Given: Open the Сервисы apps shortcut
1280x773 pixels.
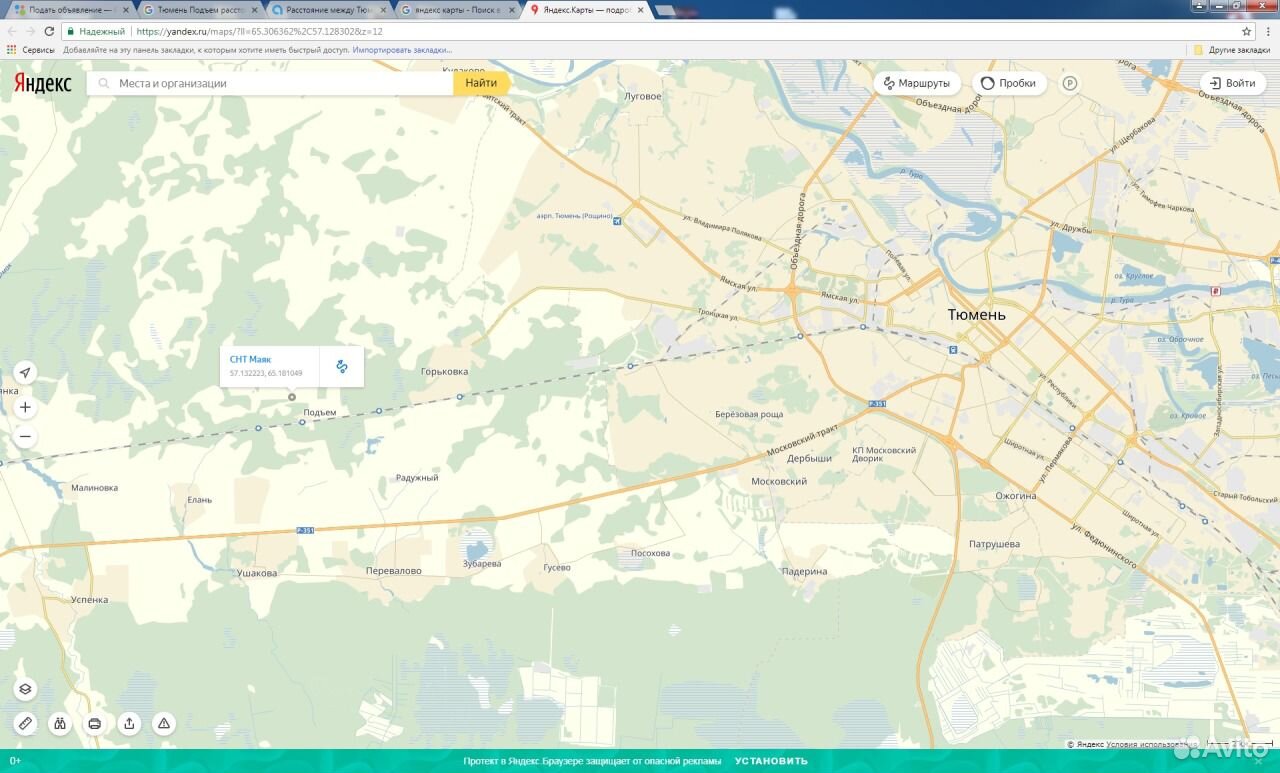Looking at the screenshot, I should click(31, 49).
